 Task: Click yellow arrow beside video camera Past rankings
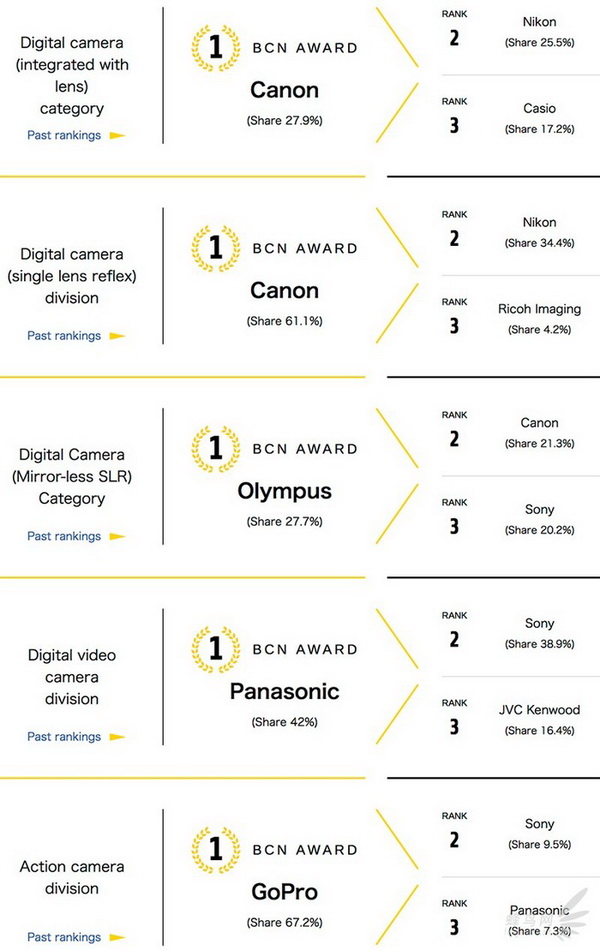[117, 737]
